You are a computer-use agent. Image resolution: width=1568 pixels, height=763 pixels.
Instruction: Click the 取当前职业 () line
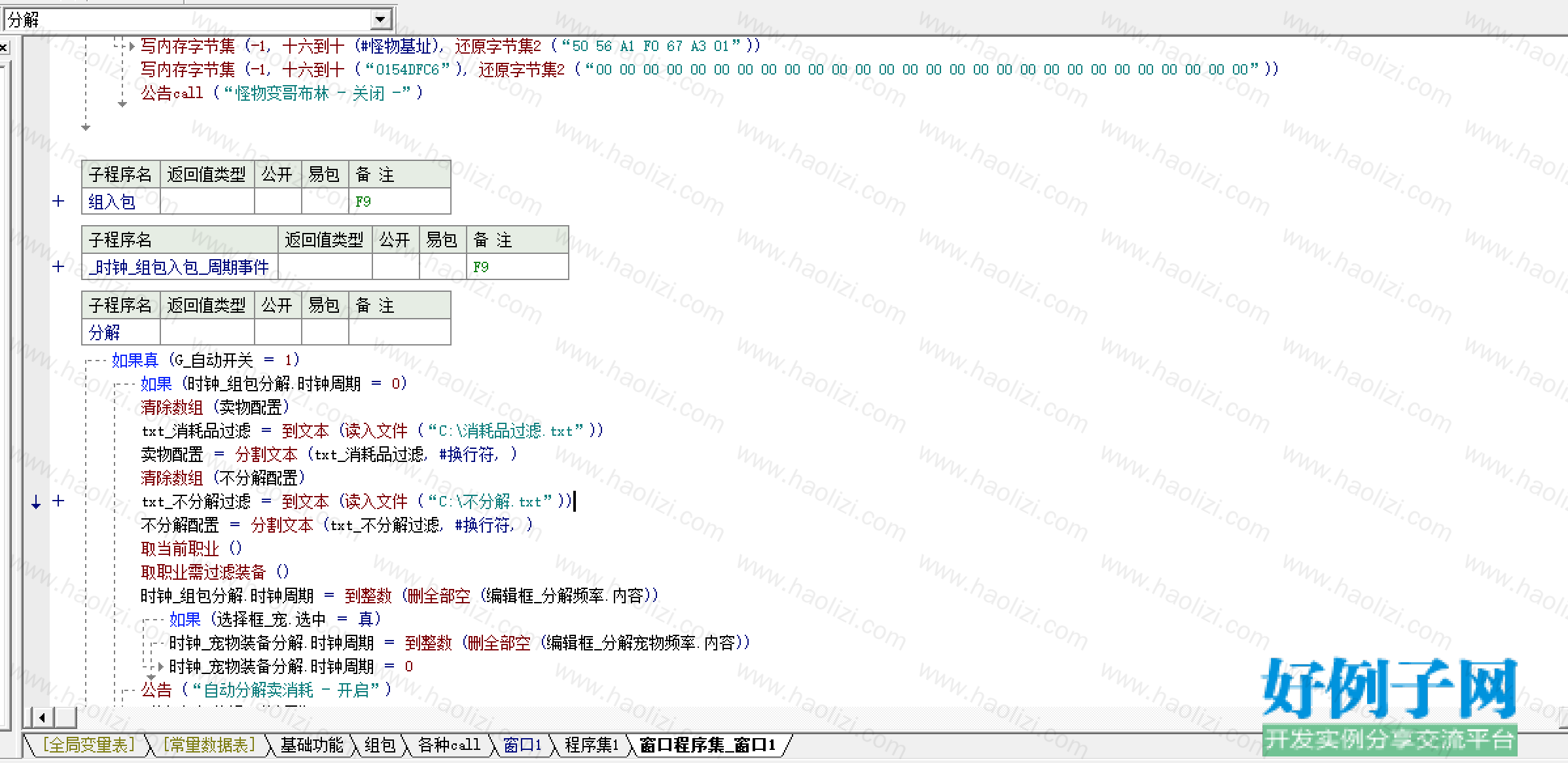tap(191, 548)
